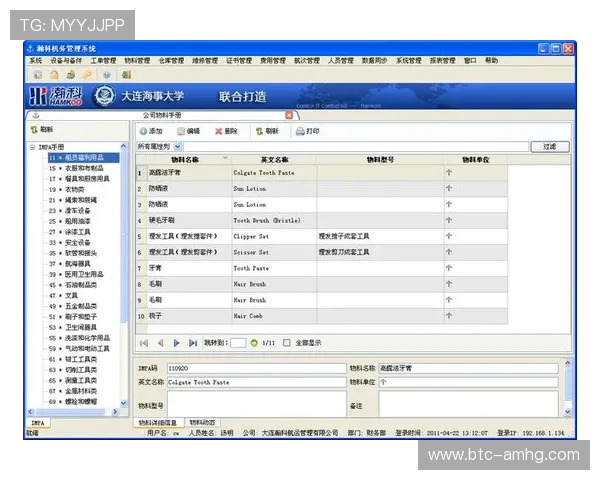Select row 4 Tooth Brush (Bristle)
This screenshot has width=600, height=480.
322,220
